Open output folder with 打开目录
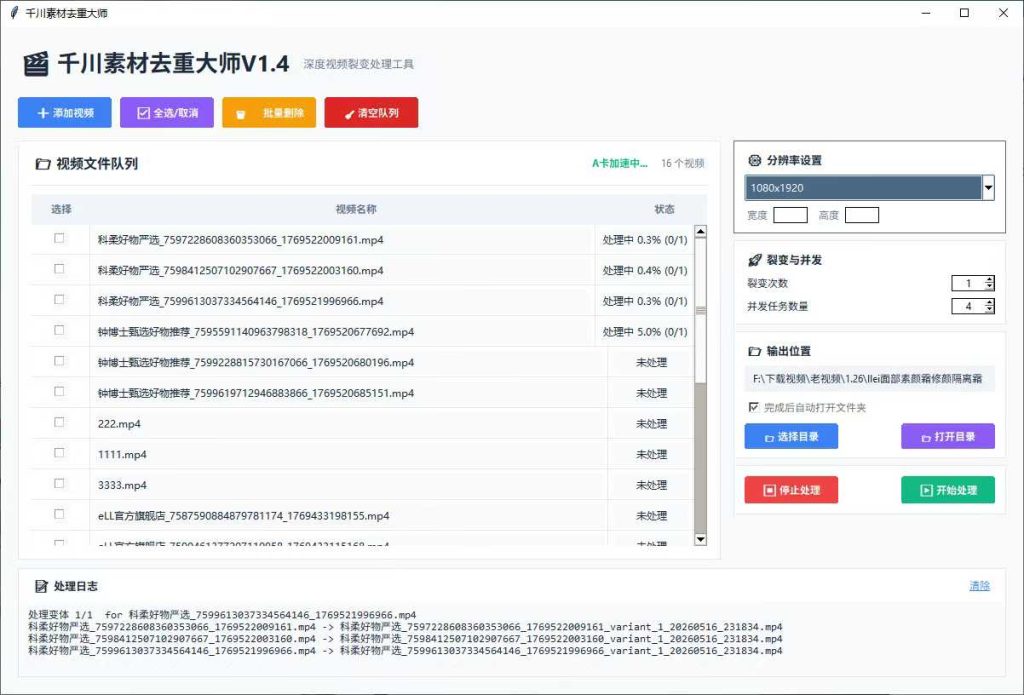Viewport: 1024px width, 695px height. [948, 436]
